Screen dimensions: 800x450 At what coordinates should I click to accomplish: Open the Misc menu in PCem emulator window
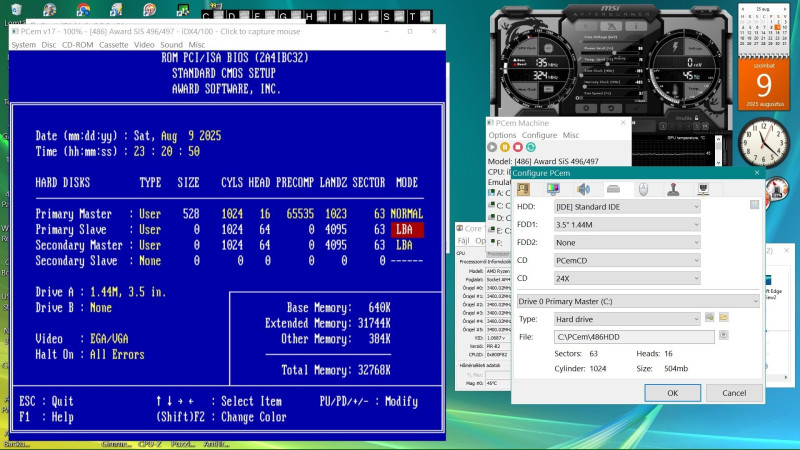click(196, 45)
